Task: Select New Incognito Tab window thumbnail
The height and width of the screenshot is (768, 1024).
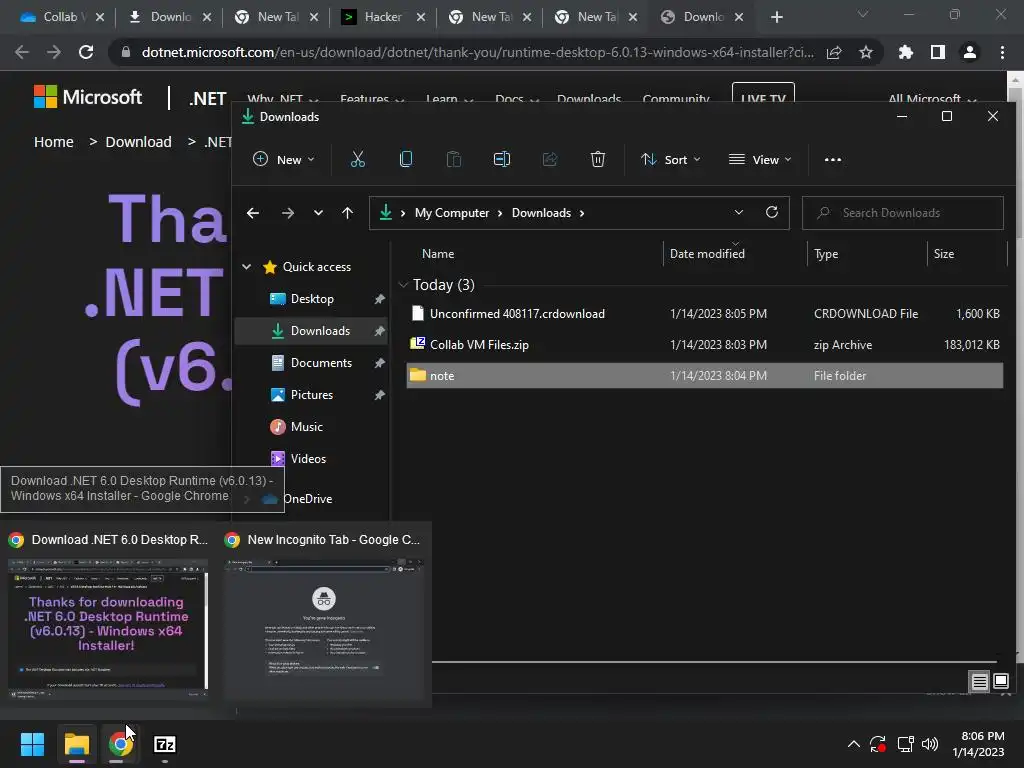Action: pos(324,614)
